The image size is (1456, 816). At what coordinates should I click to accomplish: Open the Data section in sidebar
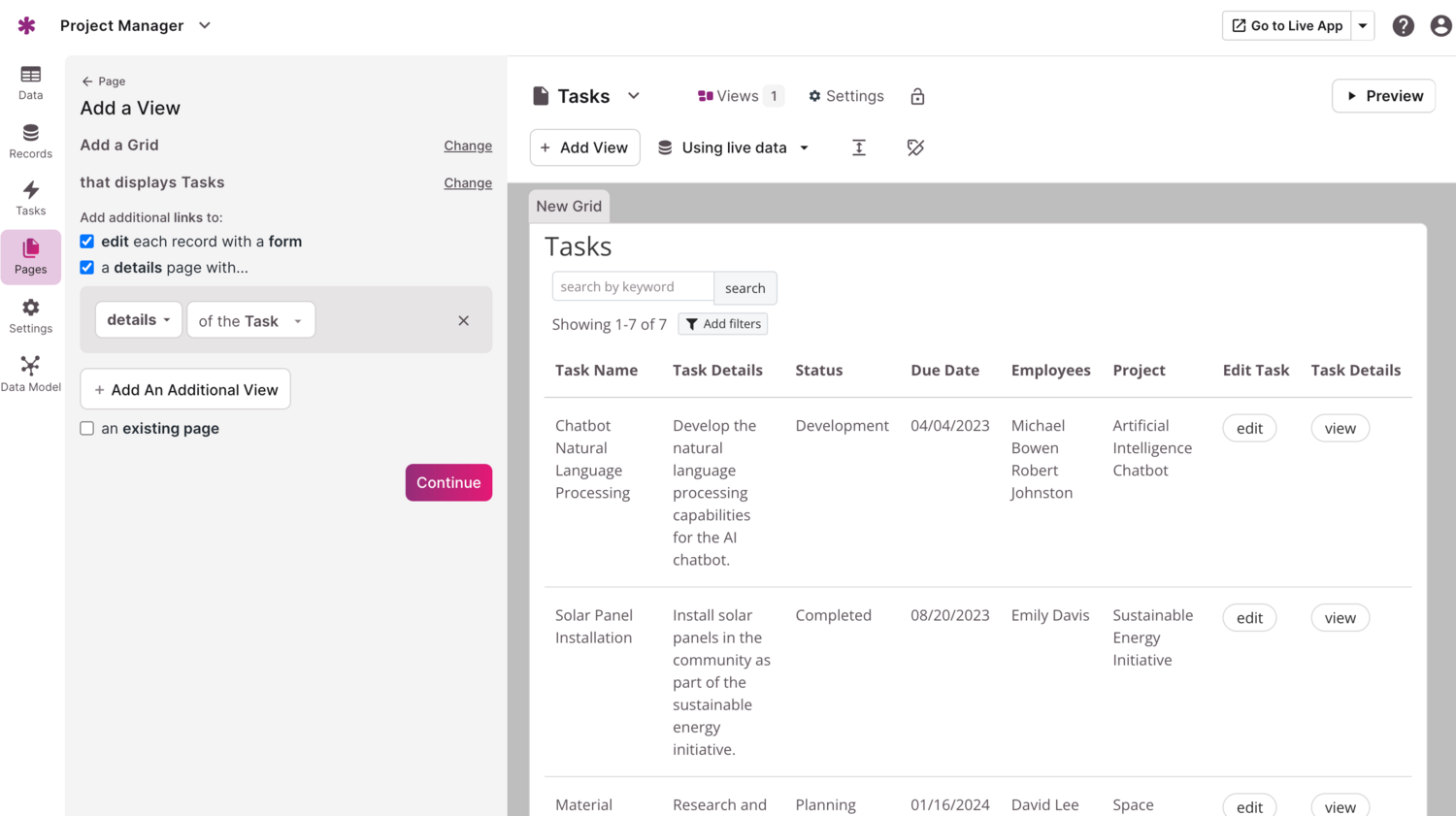tap(30, 82)
